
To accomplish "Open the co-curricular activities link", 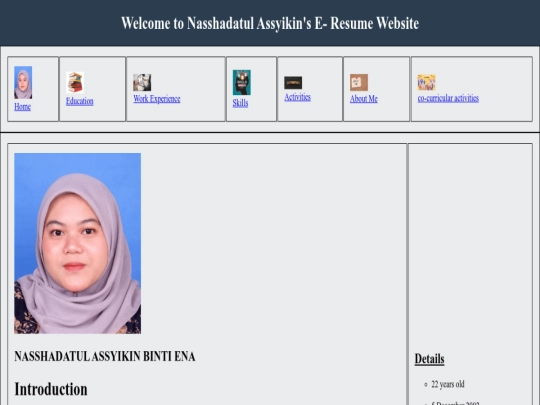I will pyautogui.click(x=448, y=98).
